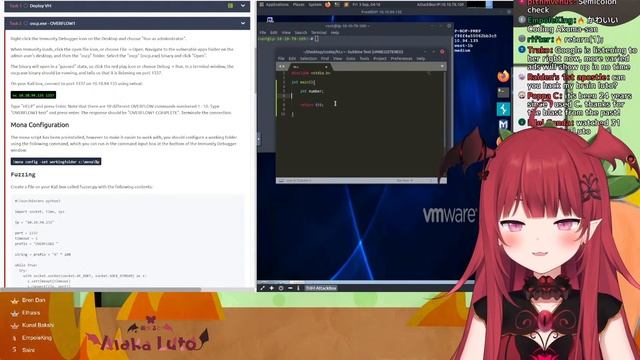Image resolution: width=640 pixels, height=360 pixels.
Task: Click the return statement line in editor
Action: click(312, 105)
